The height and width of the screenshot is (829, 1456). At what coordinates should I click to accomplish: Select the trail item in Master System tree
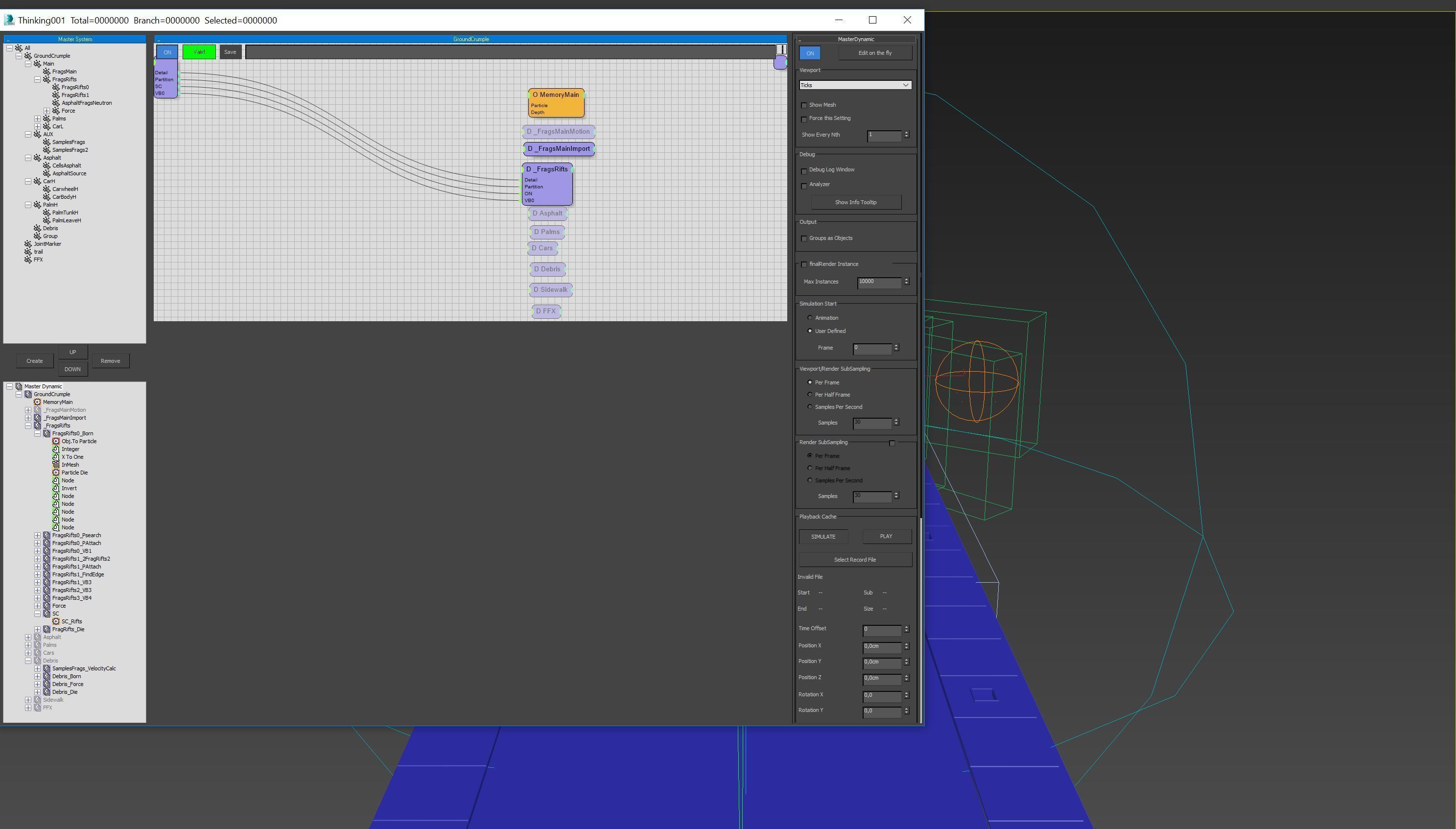(38, 252)
